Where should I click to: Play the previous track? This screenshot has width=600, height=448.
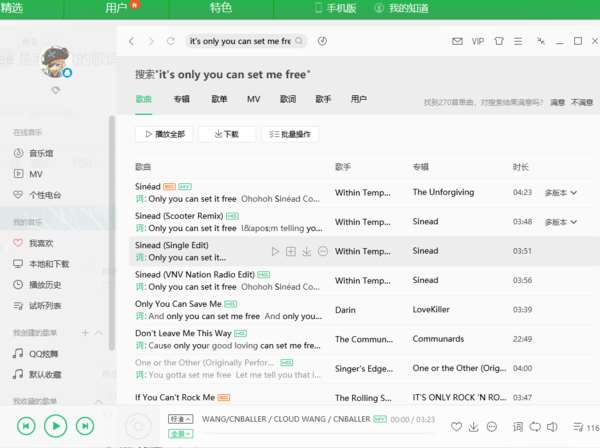click(x=26, y=426)
